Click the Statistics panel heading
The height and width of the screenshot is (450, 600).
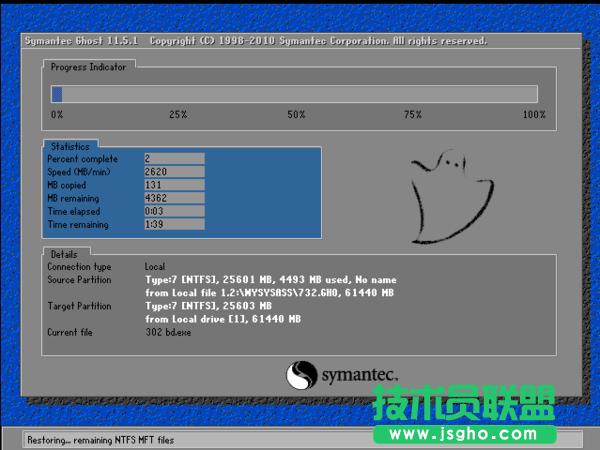pyautogui.click(x=70, y=147)
